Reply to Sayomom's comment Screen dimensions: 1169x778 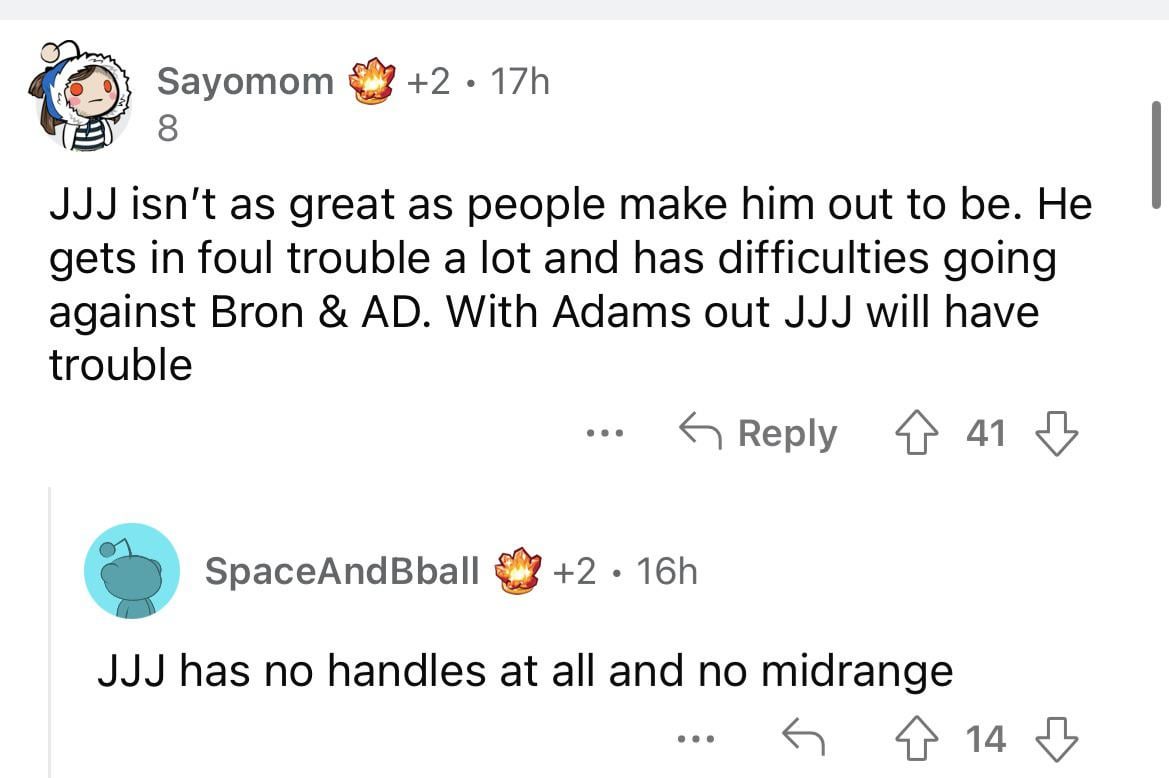[x=759, y=434]
